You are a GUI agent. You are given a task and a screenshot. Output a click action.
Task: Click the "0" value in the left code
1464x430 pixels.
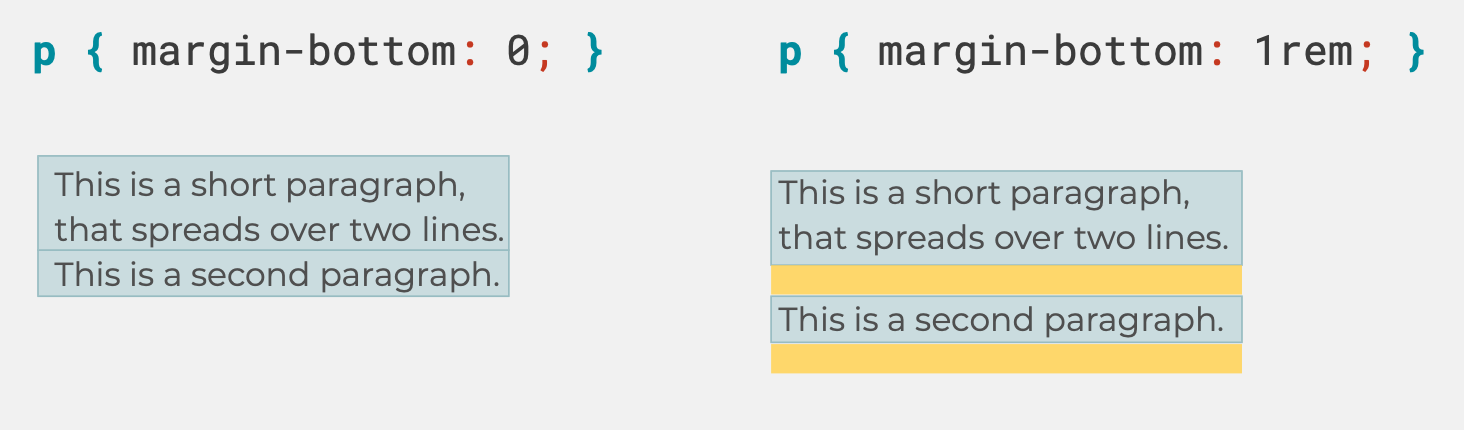tap(518, 52)
